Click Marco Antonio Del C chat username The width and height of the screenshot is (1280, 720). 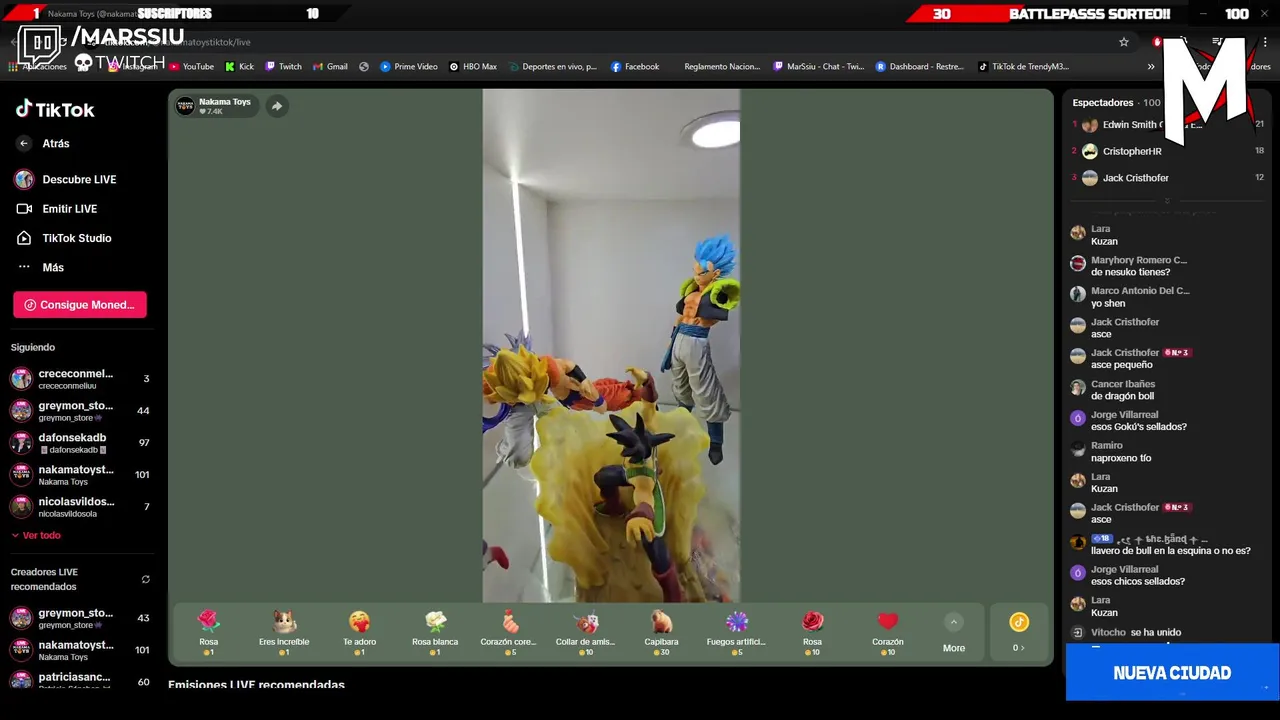tap(1140, 291)
